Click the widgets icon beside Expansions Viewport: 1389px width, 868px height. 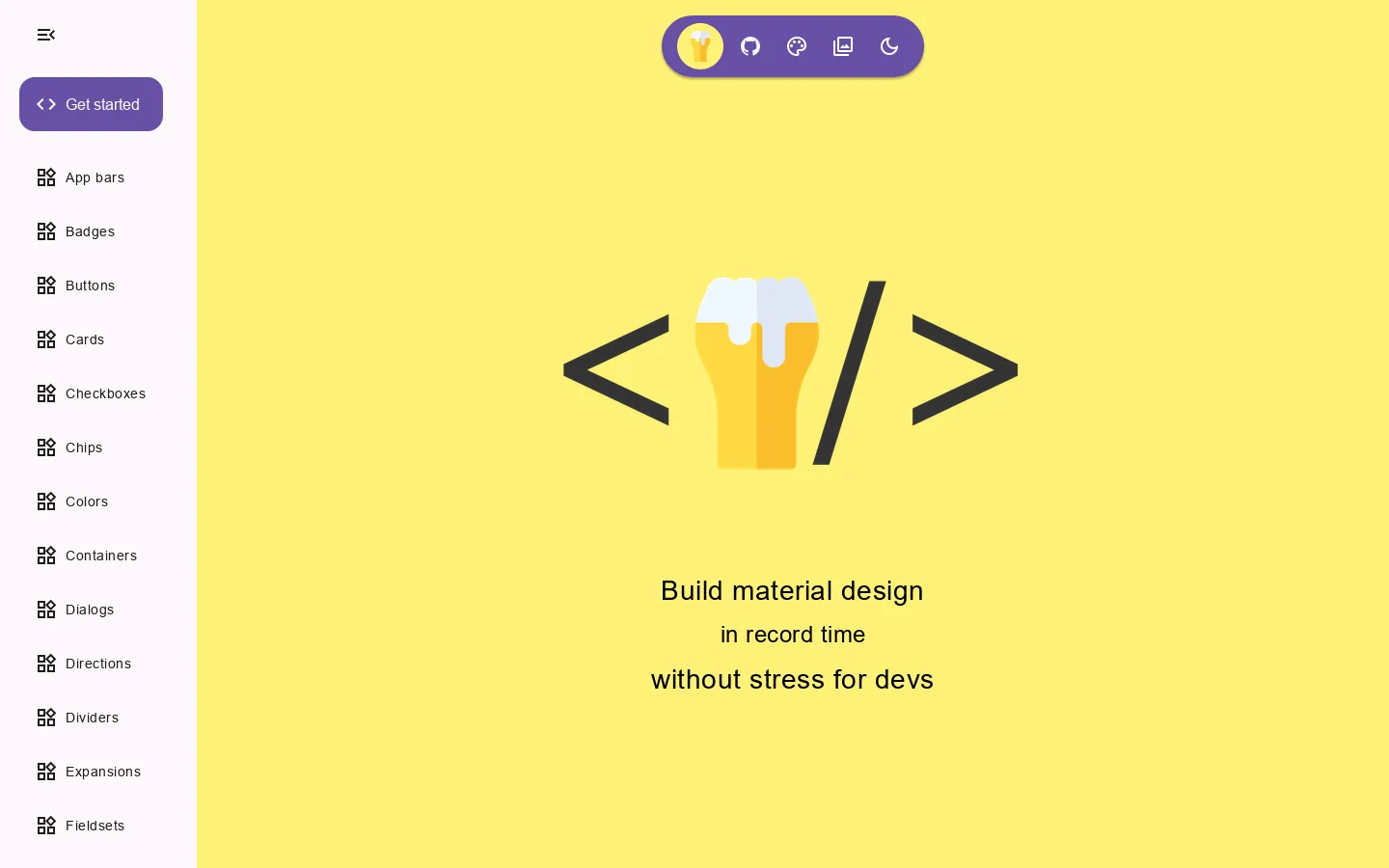(x=46, y=772)
